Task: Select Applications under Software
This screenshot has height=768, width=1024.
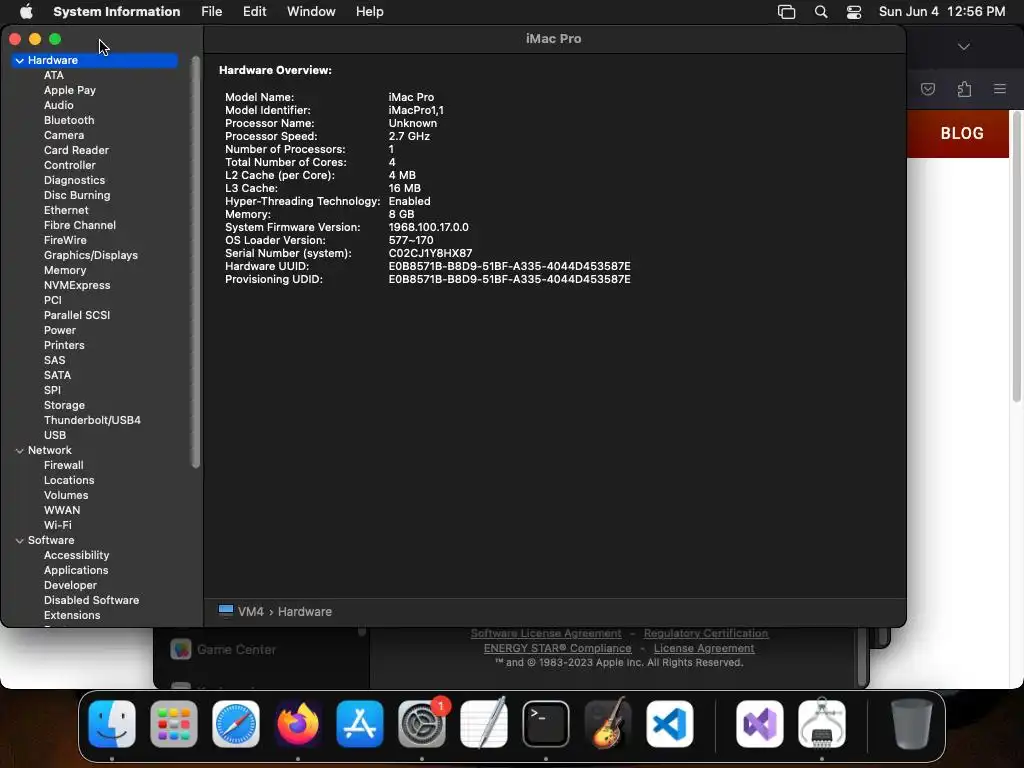Action: coord(76,570)
